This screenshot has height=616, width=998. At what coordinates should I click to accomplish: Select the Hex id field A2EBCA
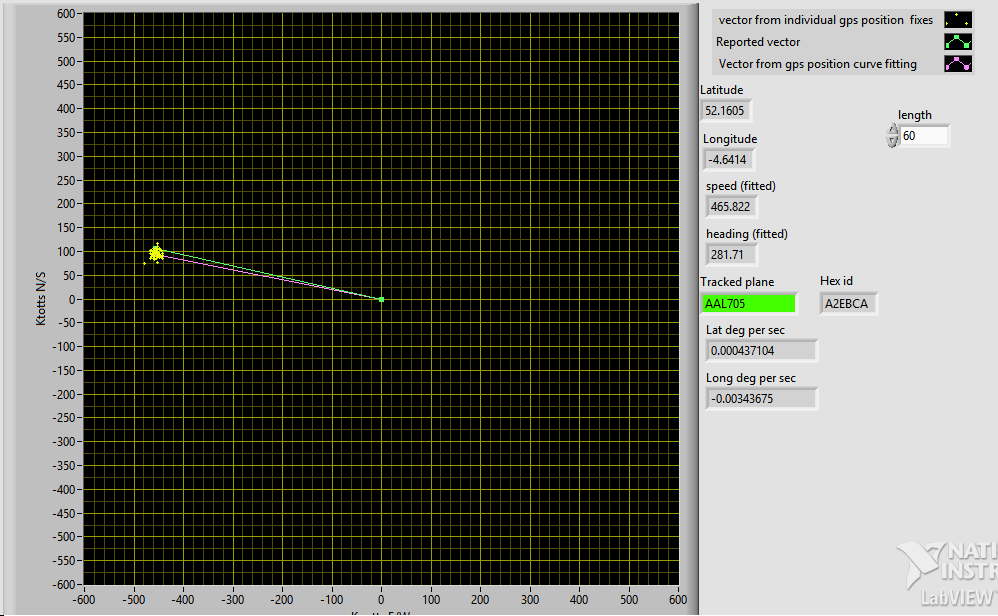848,304
